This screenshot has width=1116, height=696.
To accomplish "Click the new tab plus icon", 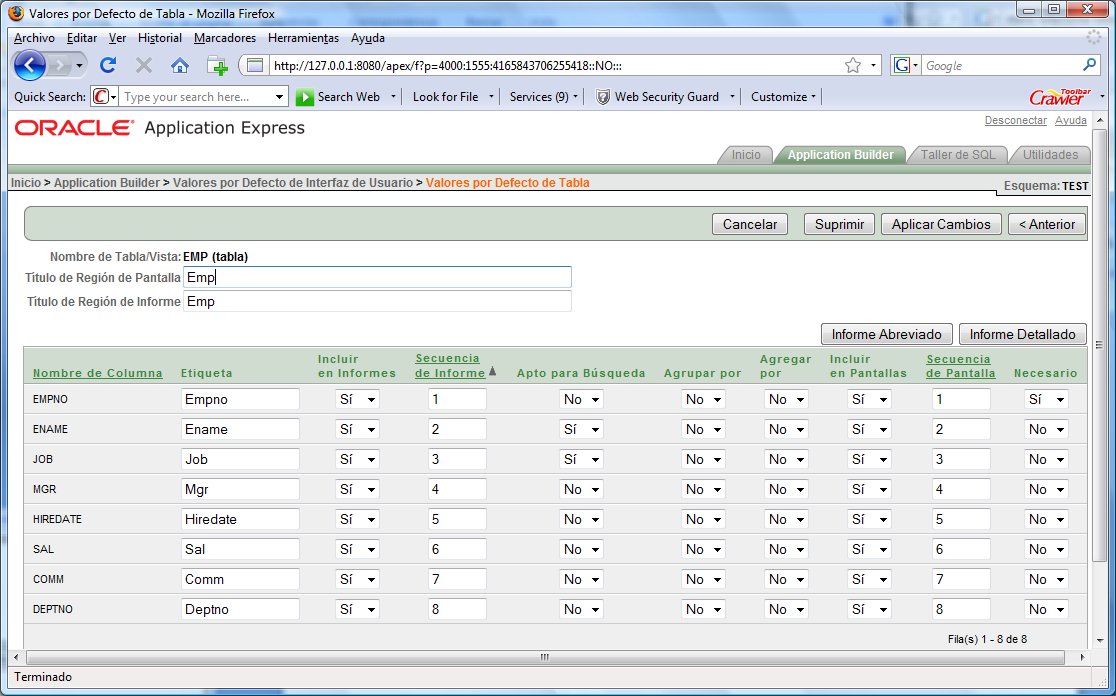I will point(217,66).
